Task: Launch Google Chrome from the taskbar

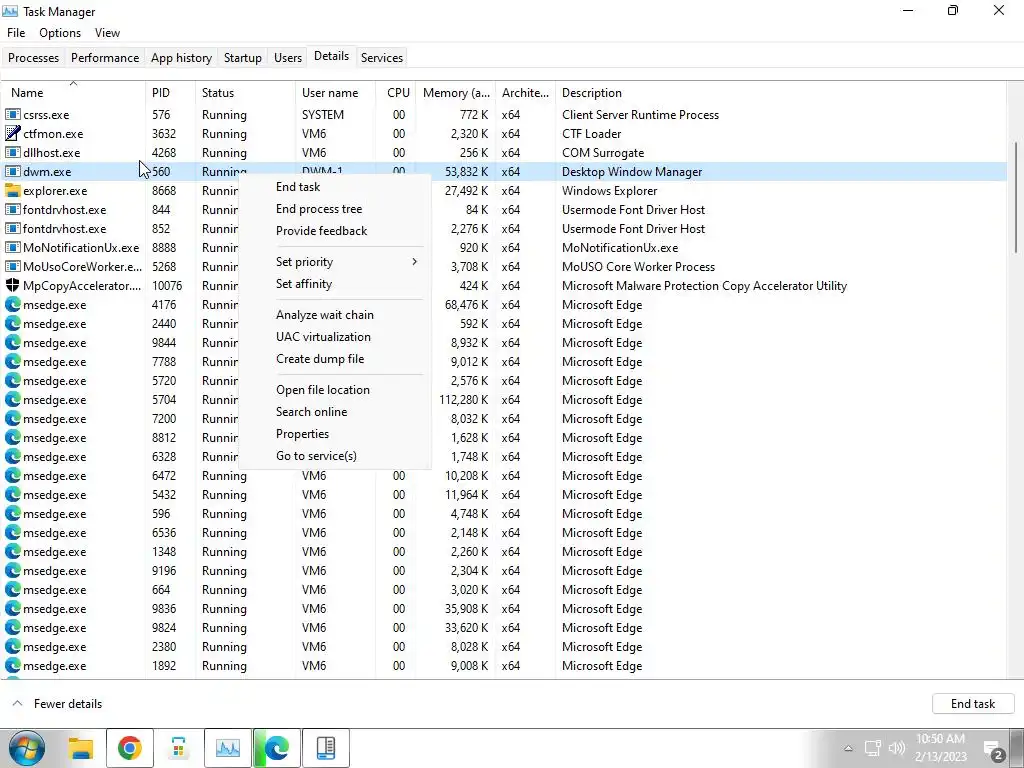Action: pos(129,748)
